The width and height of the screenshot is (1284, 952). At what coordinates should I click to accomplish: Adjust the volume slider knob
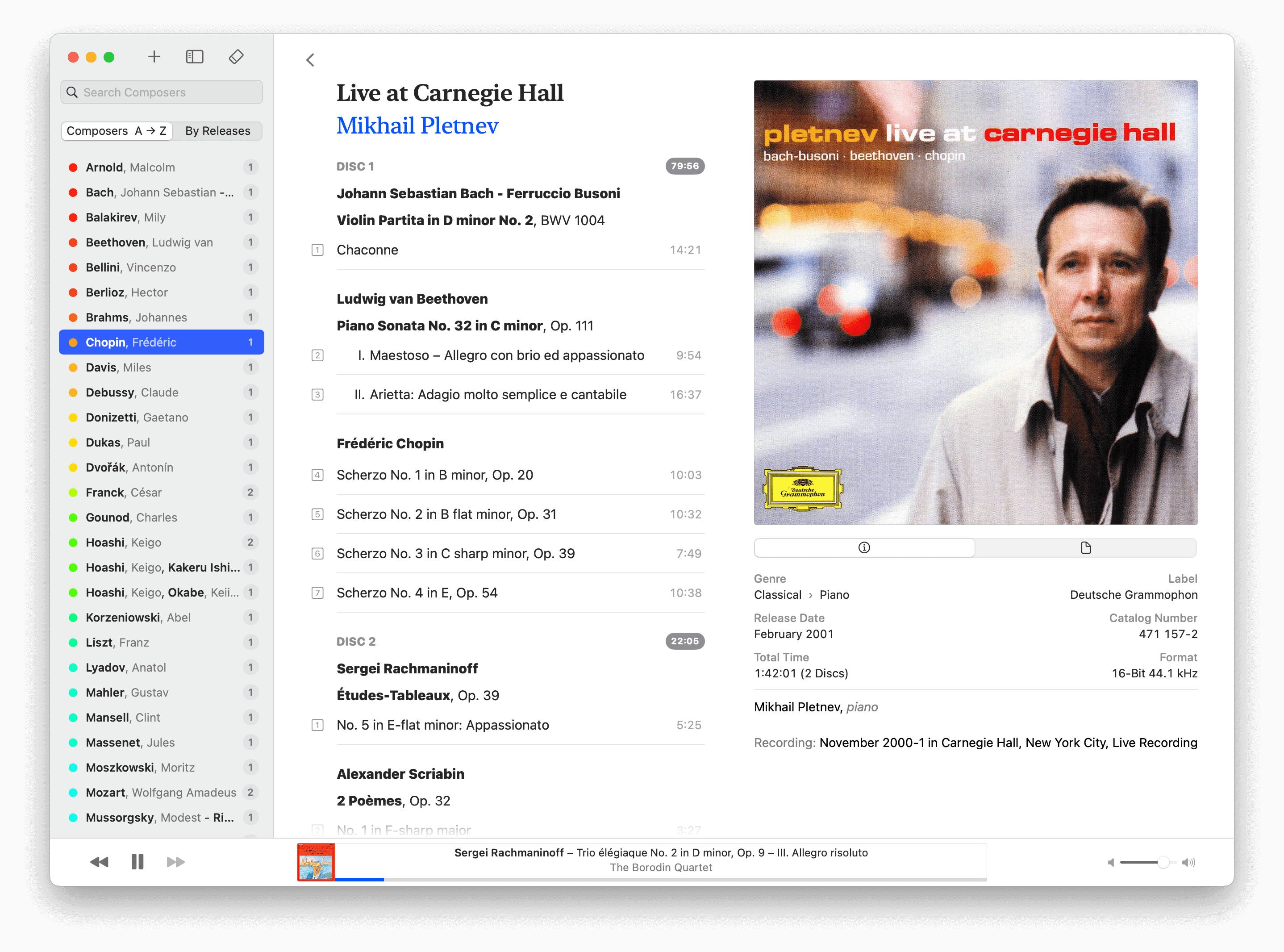point(1163,863)
